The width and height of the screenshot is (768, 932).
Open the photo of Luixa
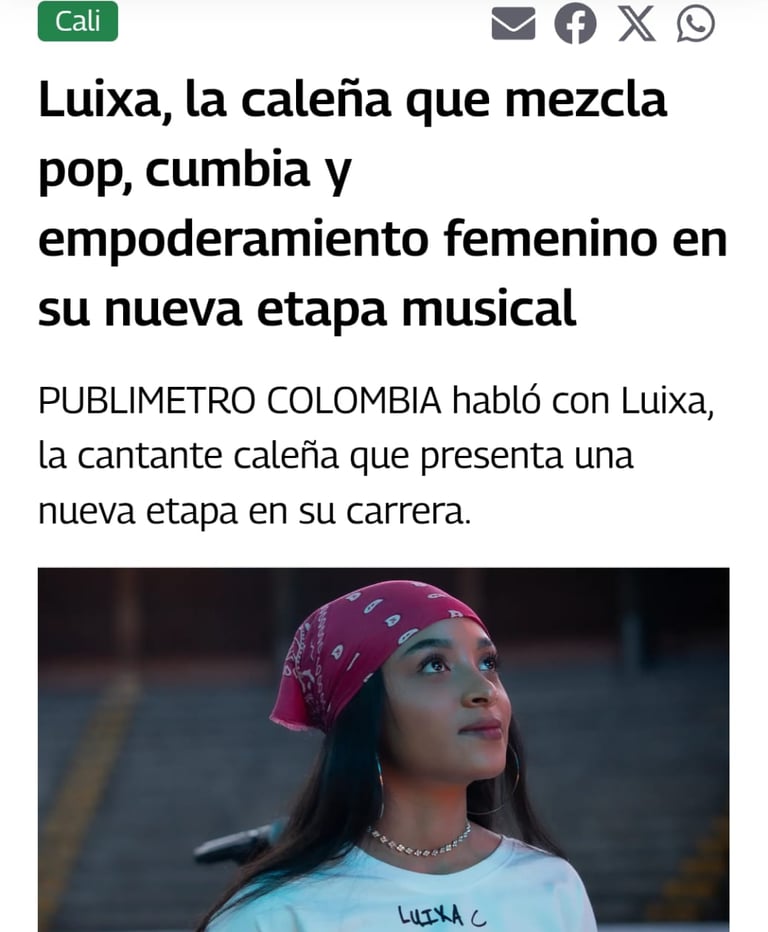[x=383, y=750]
